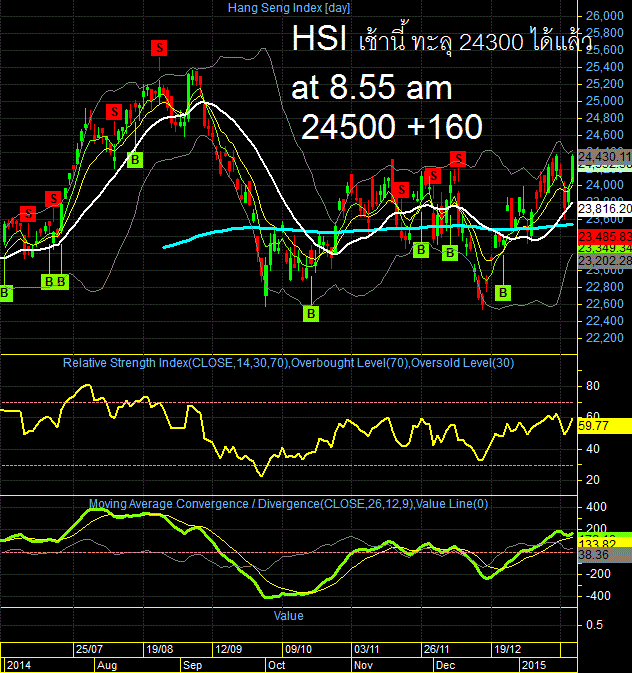Click the red S marker above the 25/07 date
Viewport: 632px width, 673px height.
[x=114, y=112]
